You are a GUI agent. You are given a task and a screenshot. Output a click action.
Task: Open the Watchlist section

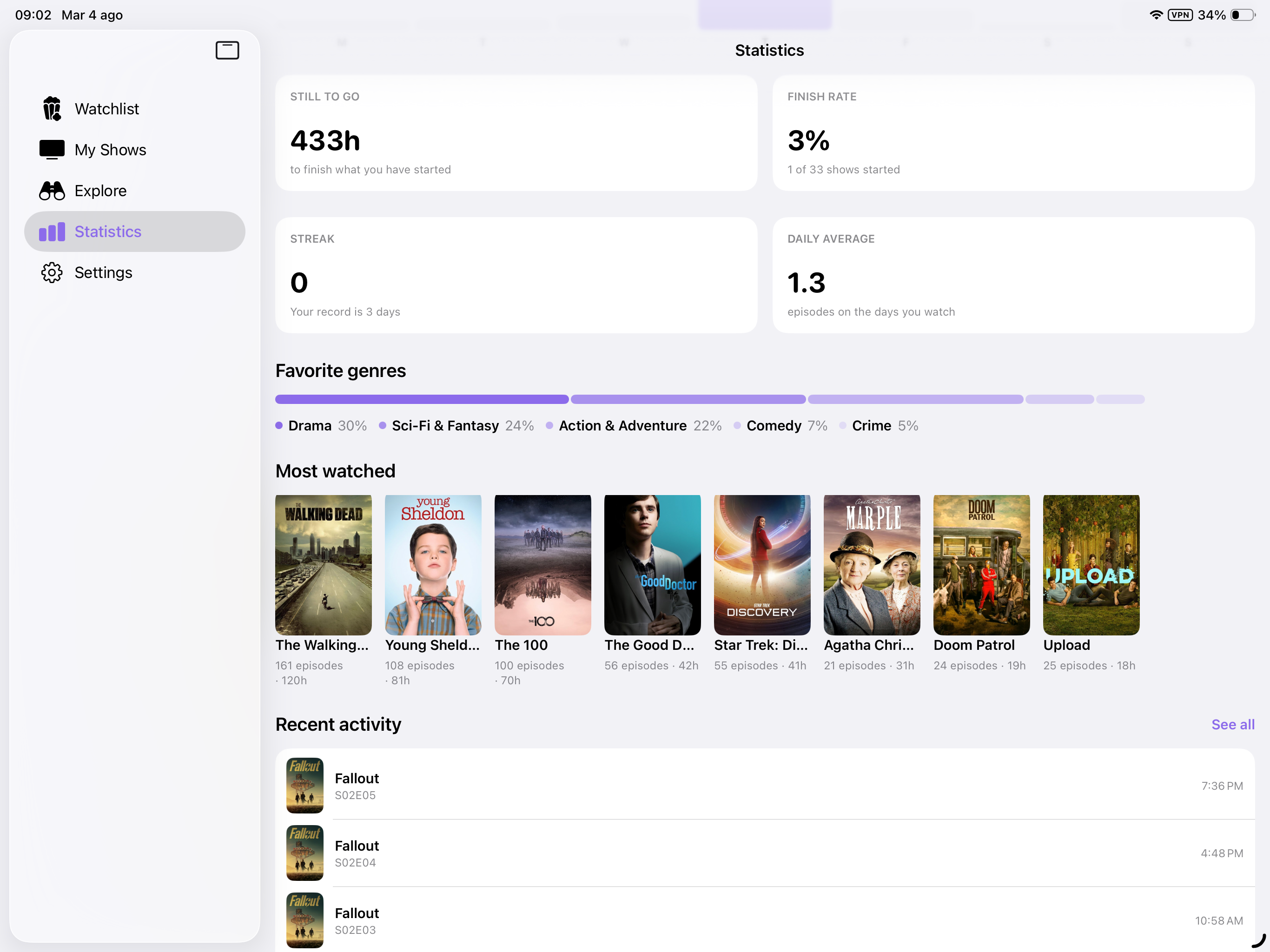[x=134, y=108]
